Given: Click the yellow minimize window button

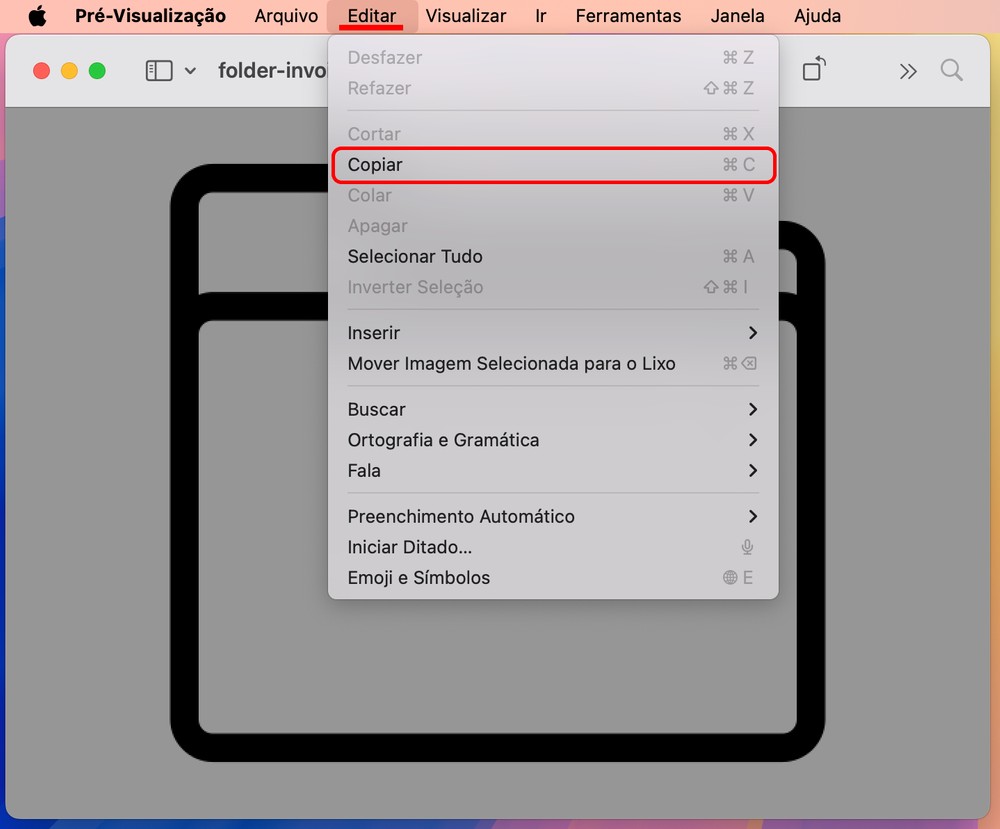Looking at the screenshot, I should [x=69, y=71].
